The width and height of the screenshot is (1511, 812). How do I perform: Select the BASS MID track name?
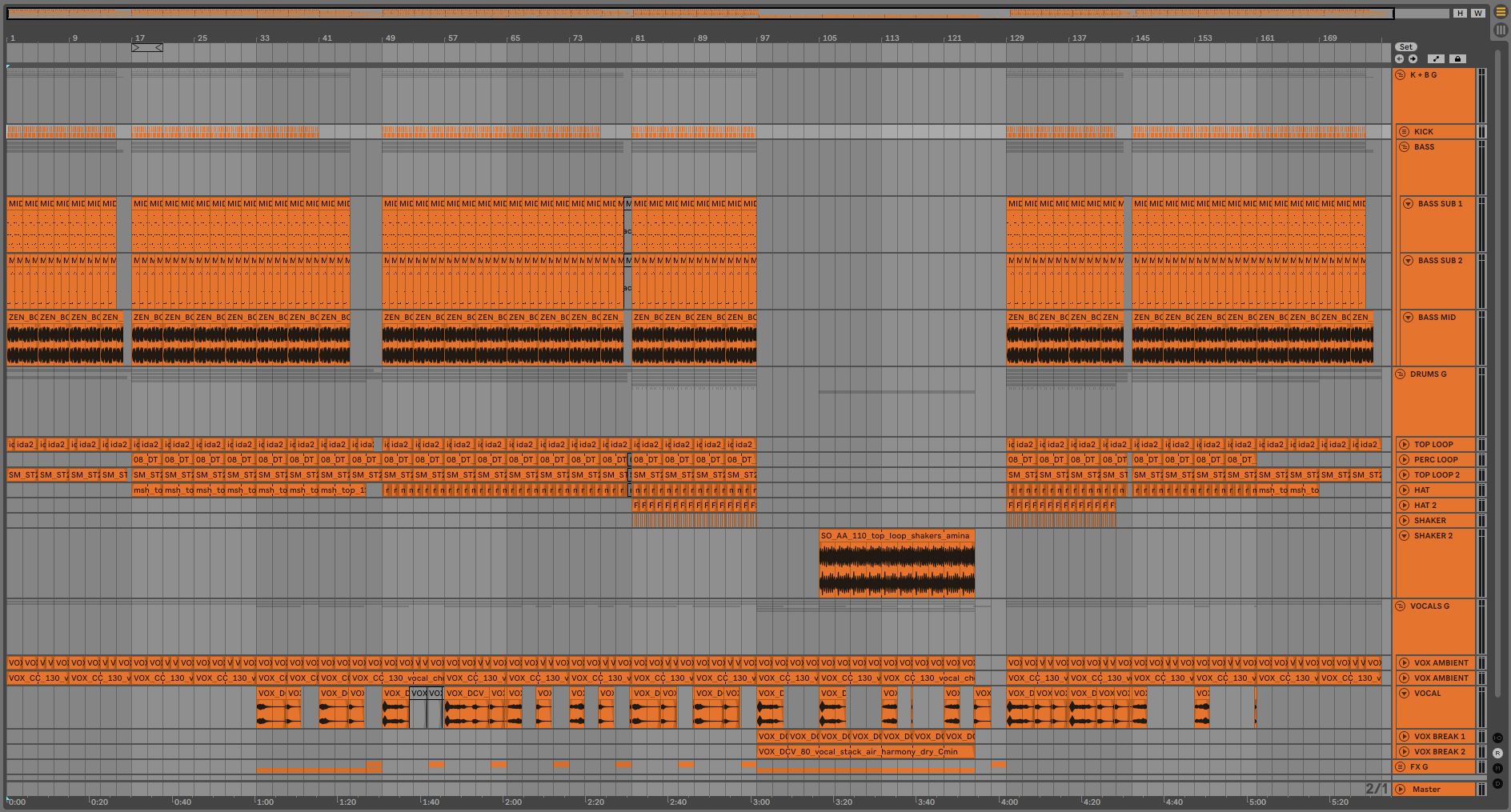click(x=1437, y=318)
